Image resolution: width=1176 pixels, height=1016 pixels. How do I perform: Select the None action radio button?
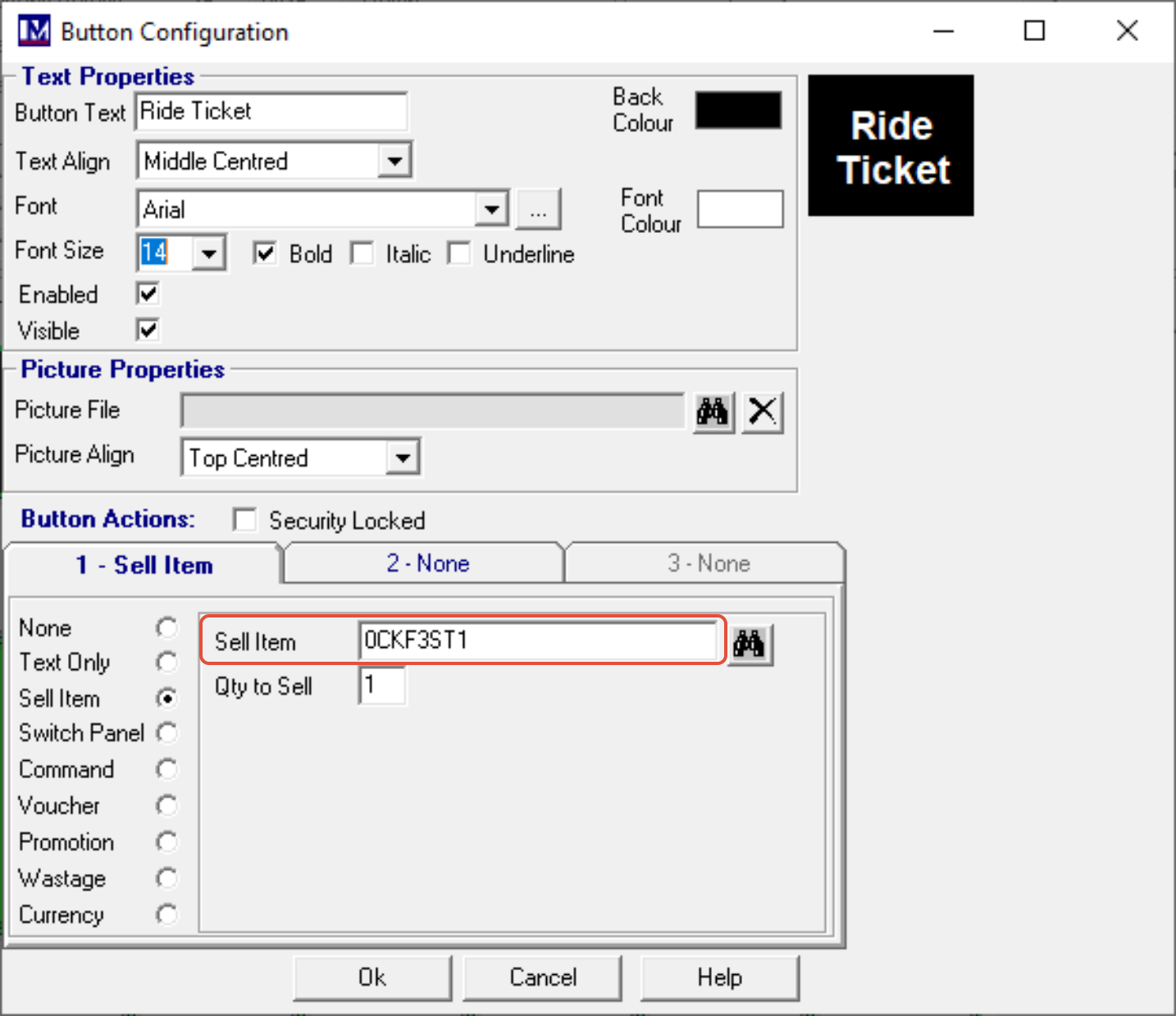[166, 627]
